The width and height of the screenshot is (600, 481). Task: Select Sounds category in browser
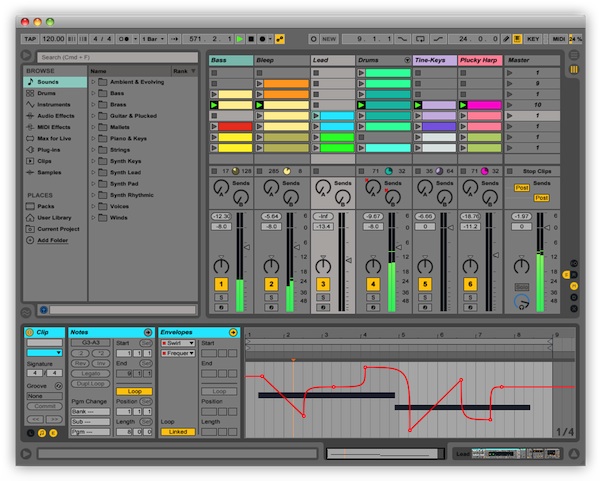[55, 82]
